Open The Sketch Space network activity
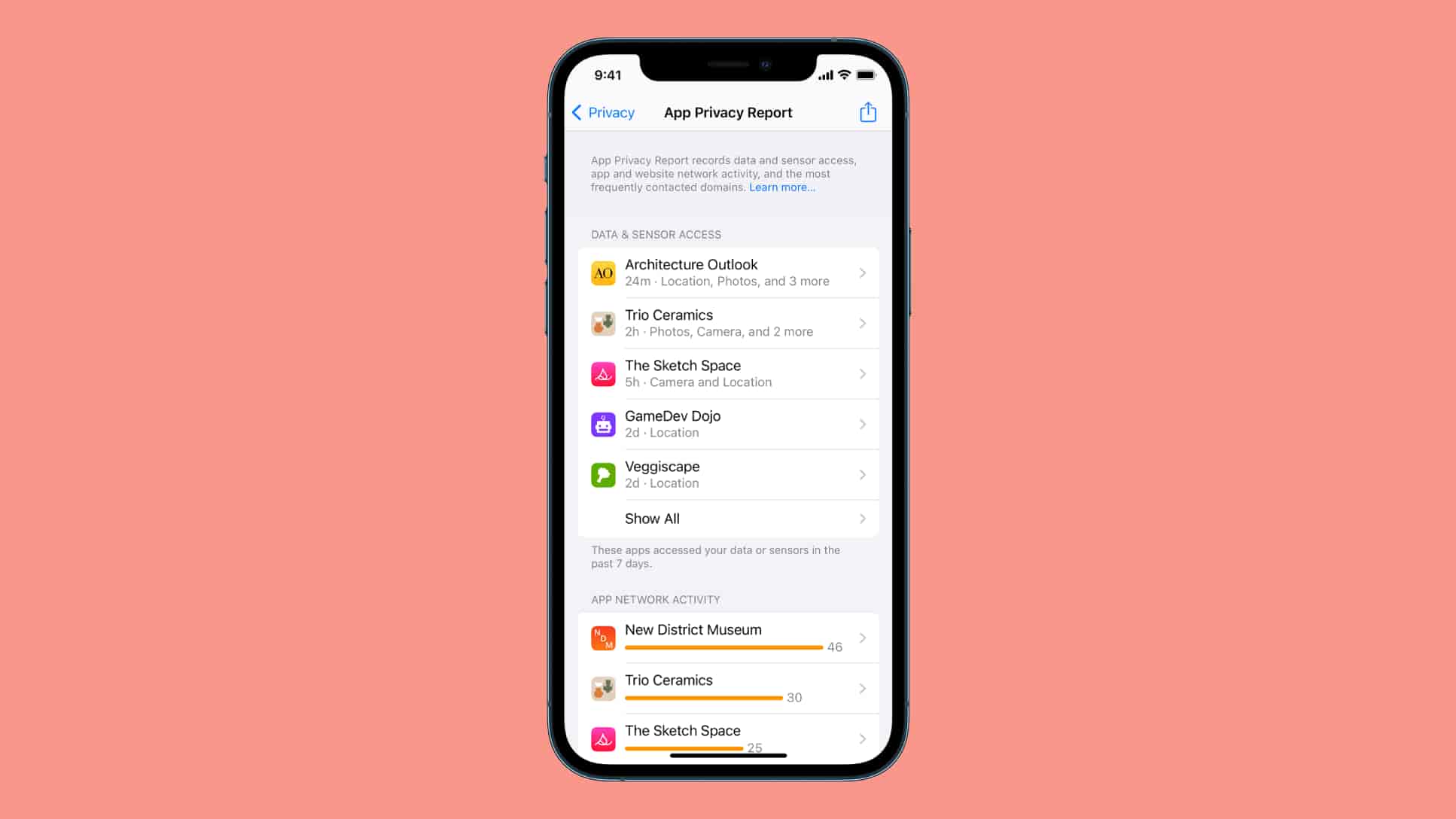The image size is (1456, 819). tap(728, 738)
